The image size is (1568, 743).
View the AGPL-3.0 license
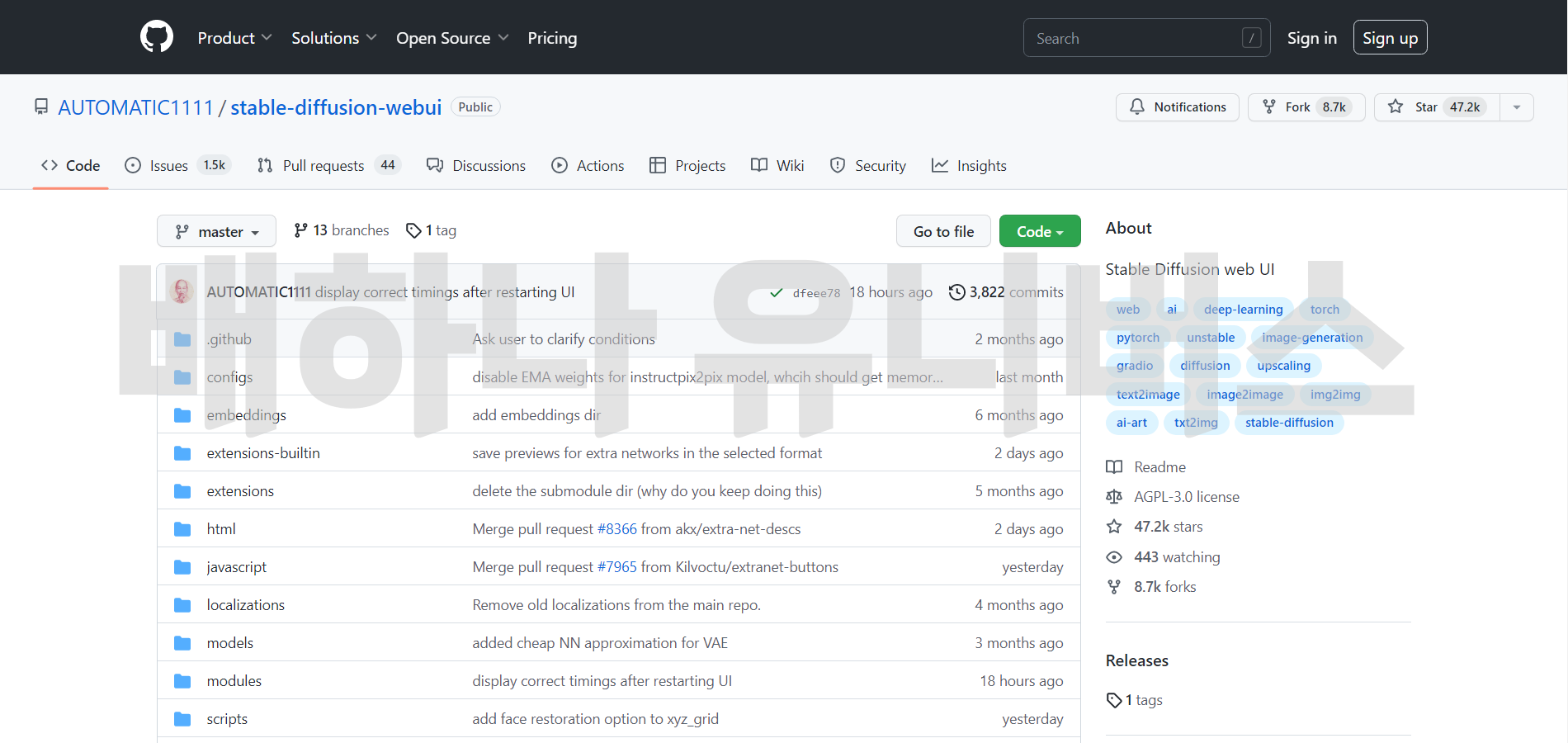tap(1173, 497)
